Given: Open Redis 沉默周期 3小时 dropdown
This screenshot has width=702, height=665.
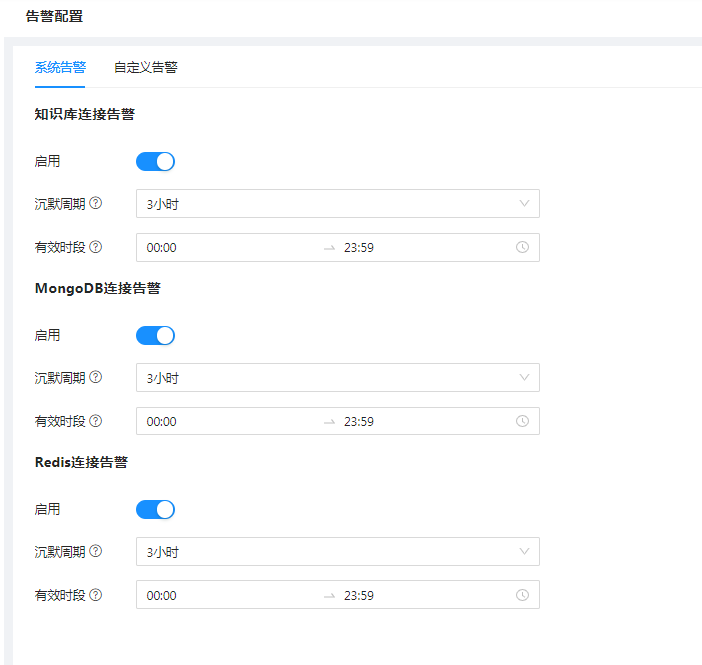Looking at the screenshot, I should pyautogui.click(x=337, y=552).
